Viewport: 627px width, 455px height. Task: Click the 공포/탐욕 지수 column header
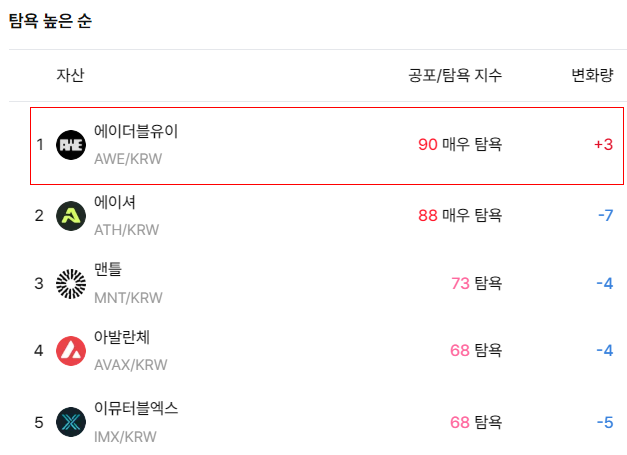[455, 76]
